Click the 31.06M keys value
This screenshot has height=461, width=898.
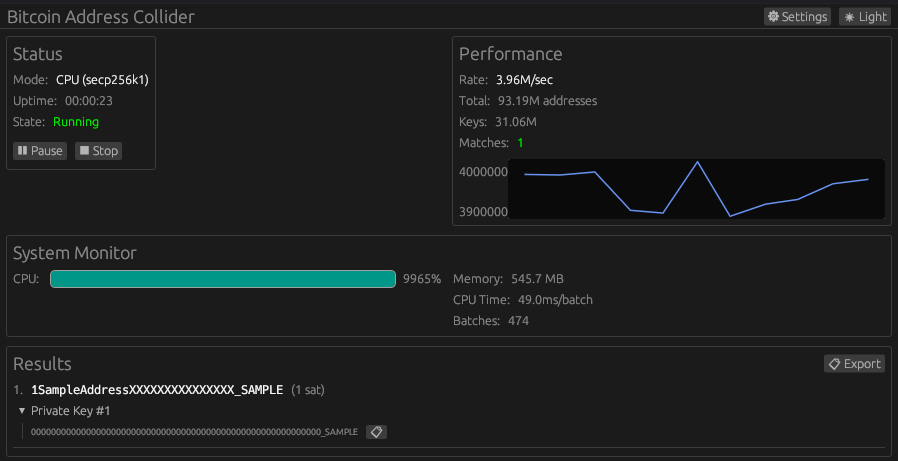(516, 122)
